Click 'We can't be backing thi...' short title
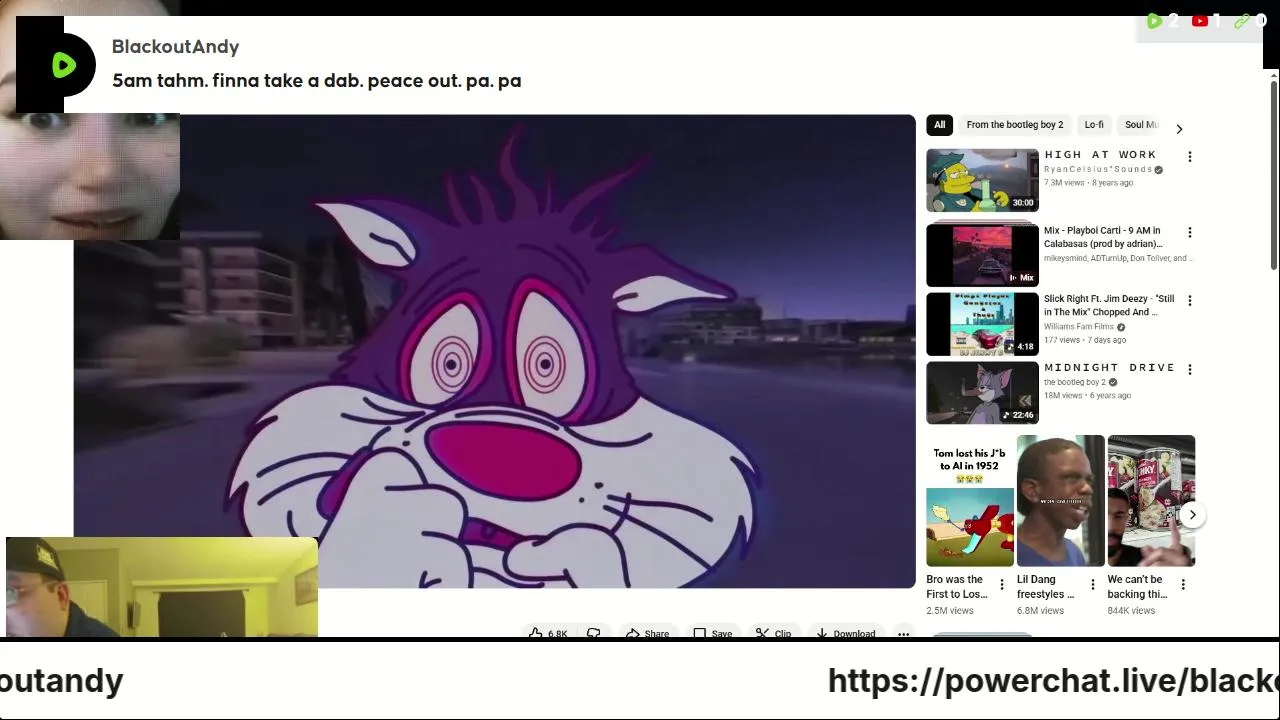1280x720 pixels. [1137, 587]
